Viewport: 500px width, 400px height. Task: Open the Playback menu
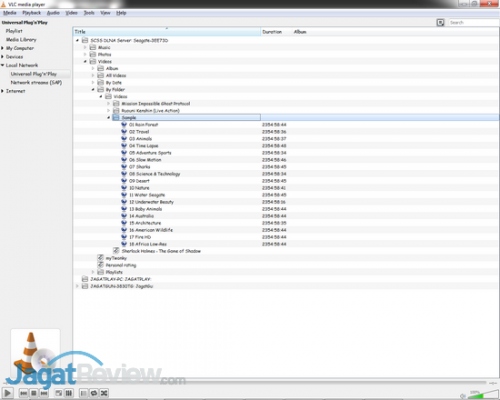(31, 13)
